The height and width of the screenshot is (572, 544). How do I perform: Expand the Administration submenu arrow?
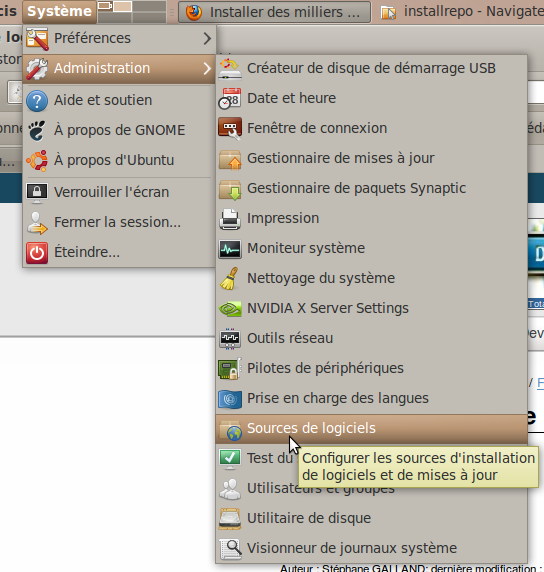[x=207, y=69]
